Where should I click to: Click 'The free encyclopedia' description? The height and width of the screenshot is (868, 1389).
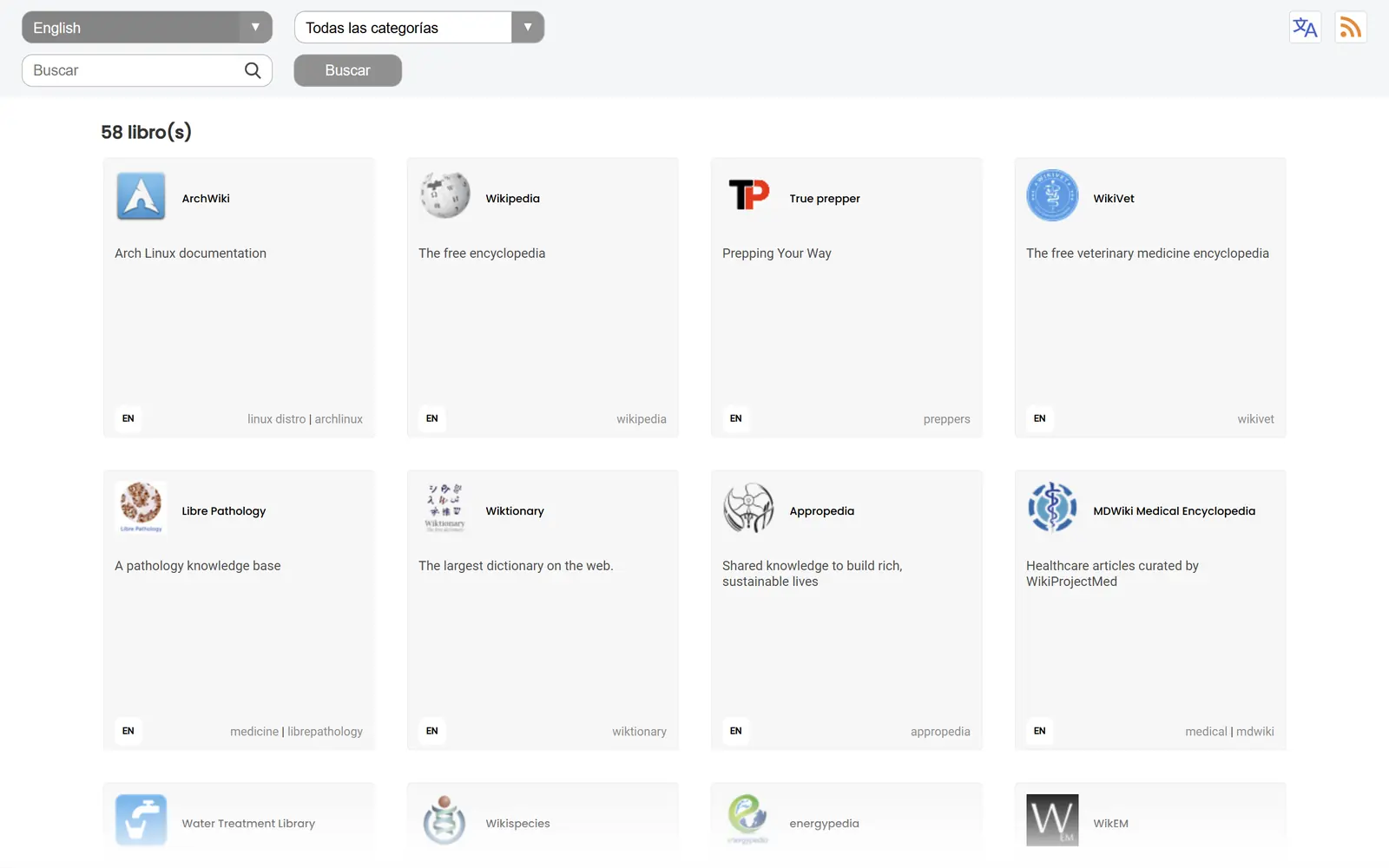[482, 253]
